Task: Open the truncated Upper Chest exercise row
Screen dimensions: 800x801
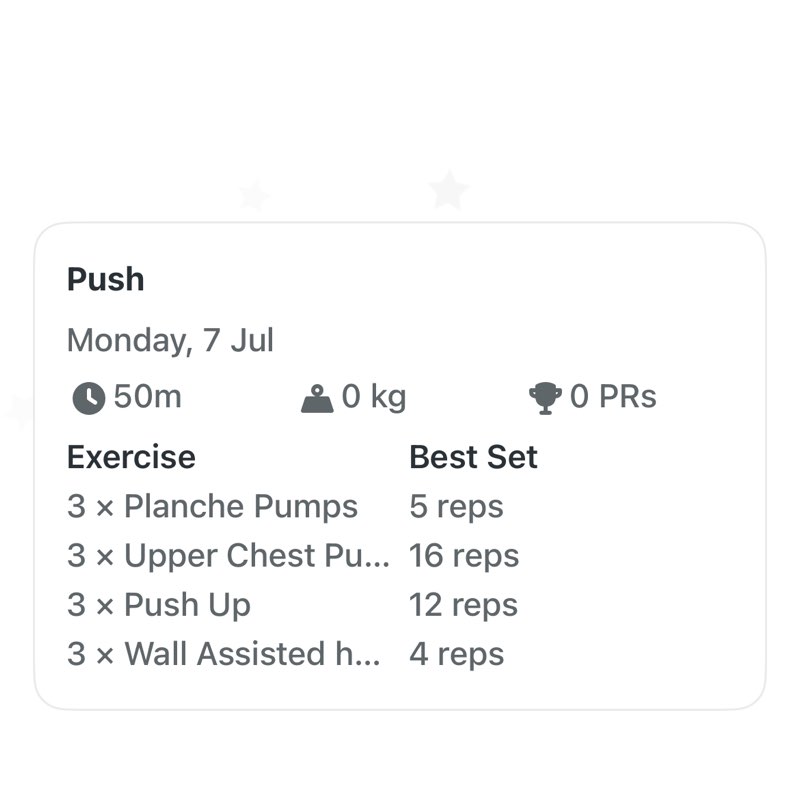Action: (x=228, y=556)
